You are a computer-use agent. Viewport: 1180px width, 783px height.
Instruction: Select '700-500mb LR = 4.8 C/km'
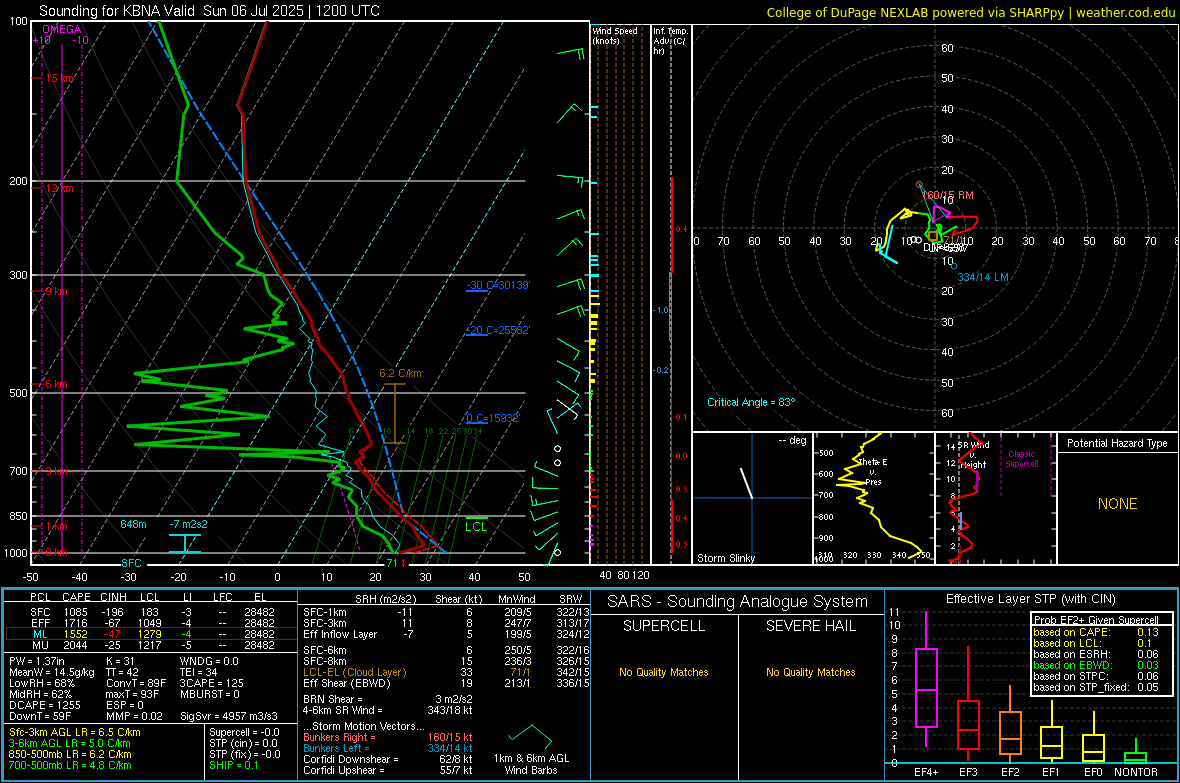coord(70,765)
